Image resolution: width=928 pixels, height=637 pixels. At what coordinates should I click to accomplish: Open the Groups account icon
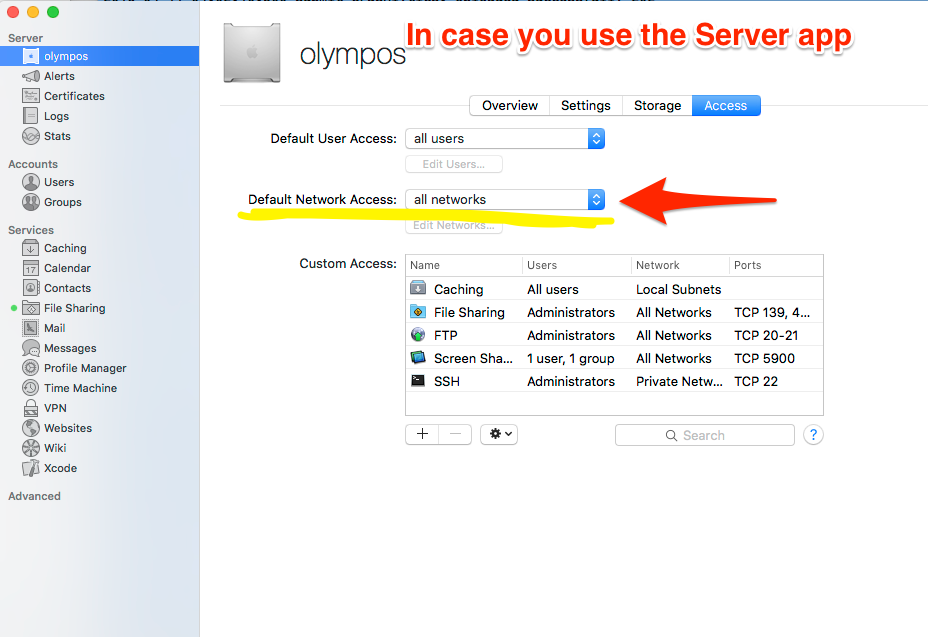coord(31,202)
